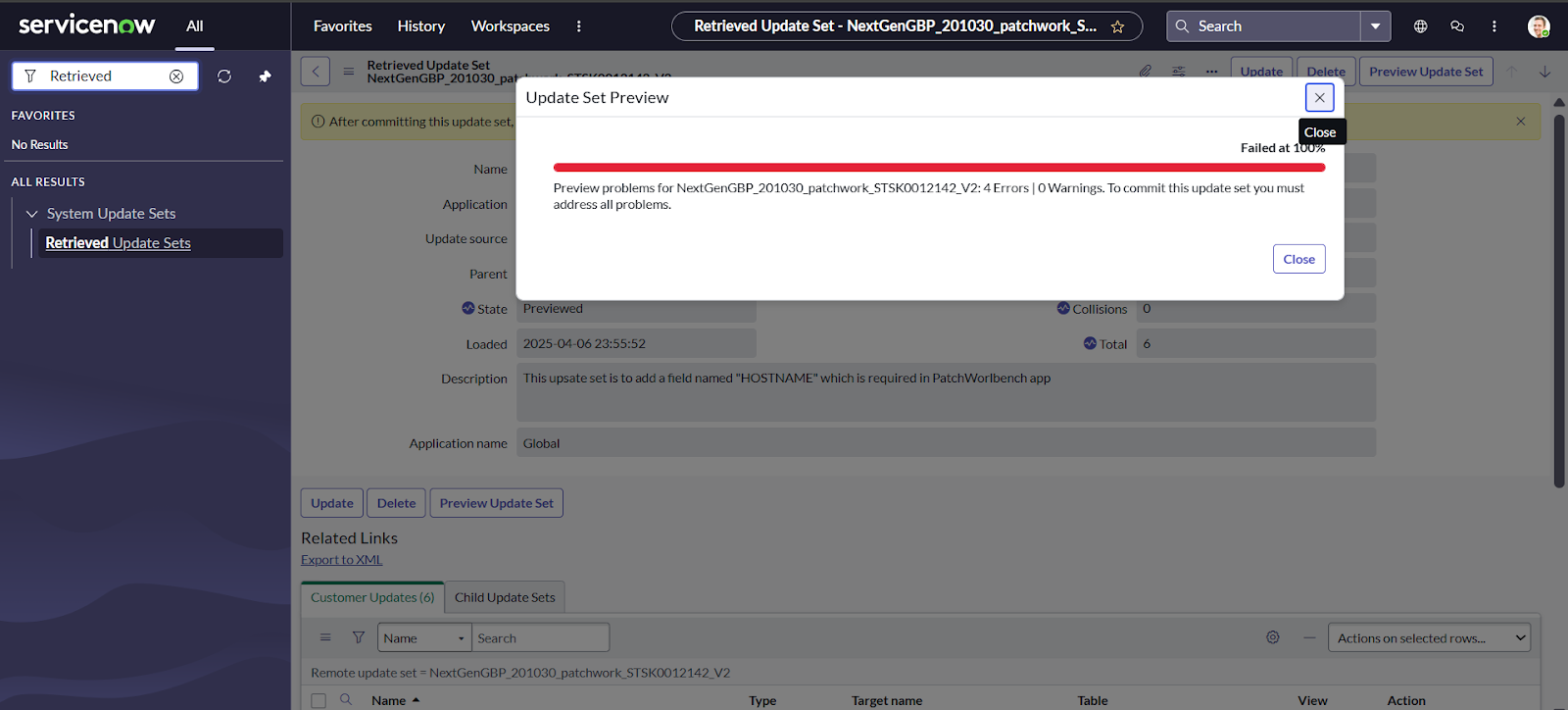Collapse the System Update Sets group
The width and height of the screenshot is (1568, 710).
(32, 214)
